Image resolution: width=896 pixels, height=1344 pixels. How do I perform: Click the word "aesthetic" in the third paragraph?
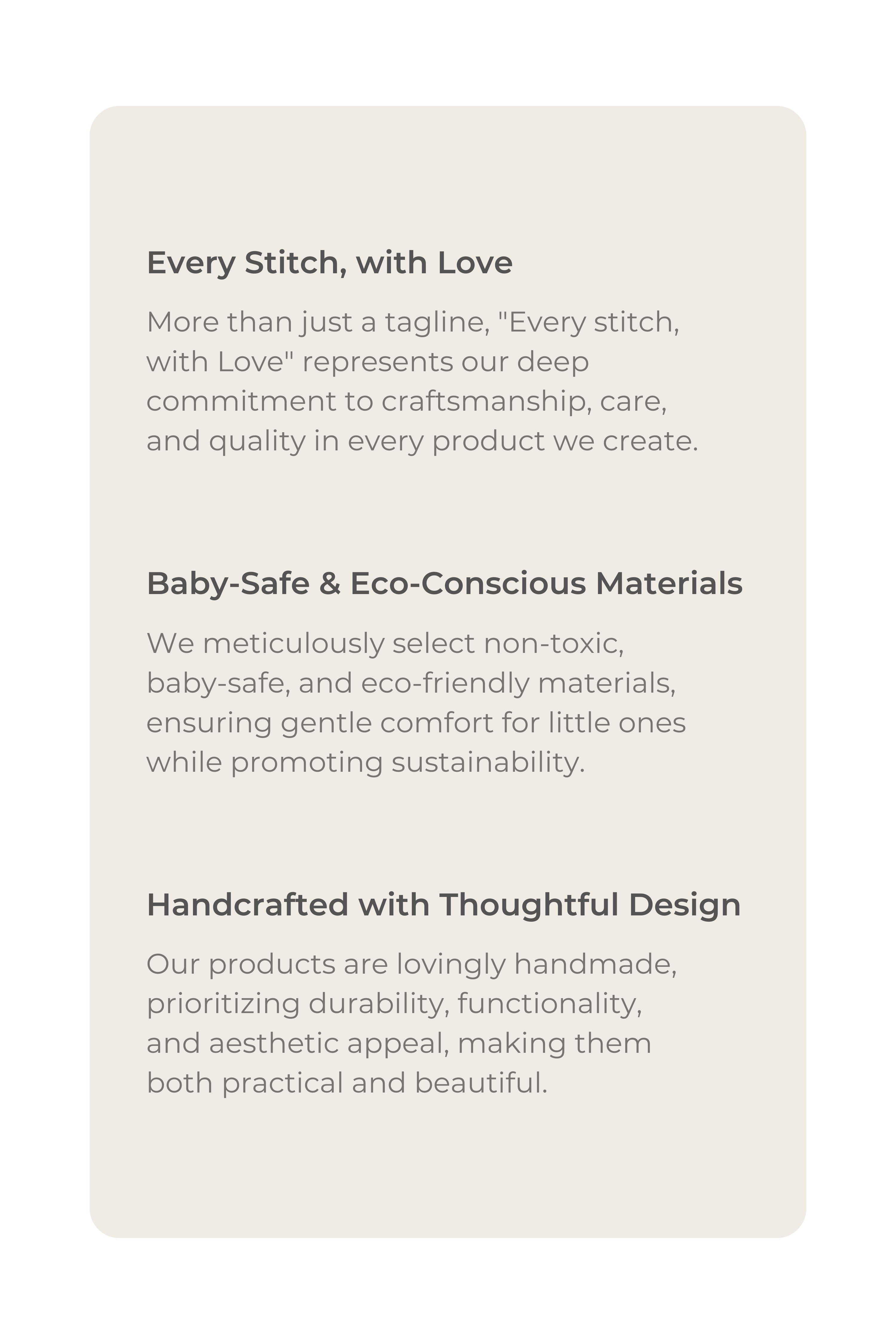click(x=274, y=1044)
